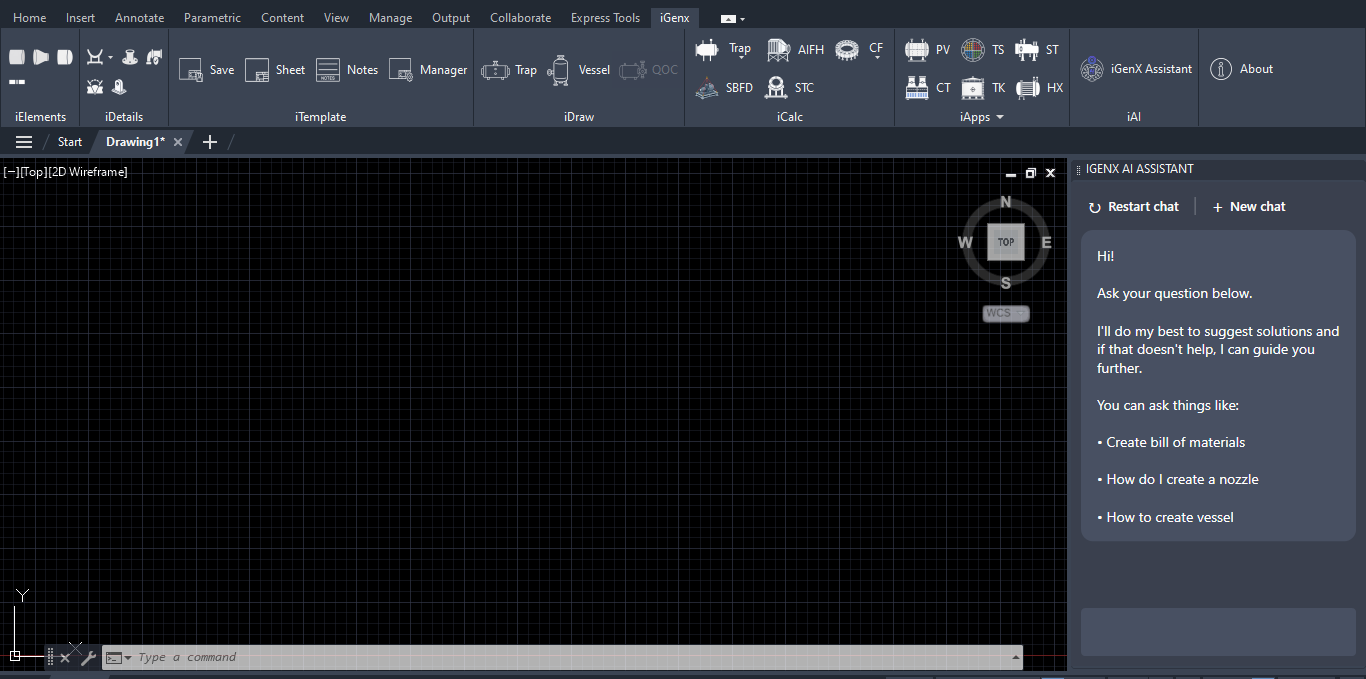
Task: Rotate view to N on ViewCube compass
Action: pos(1006,202)
